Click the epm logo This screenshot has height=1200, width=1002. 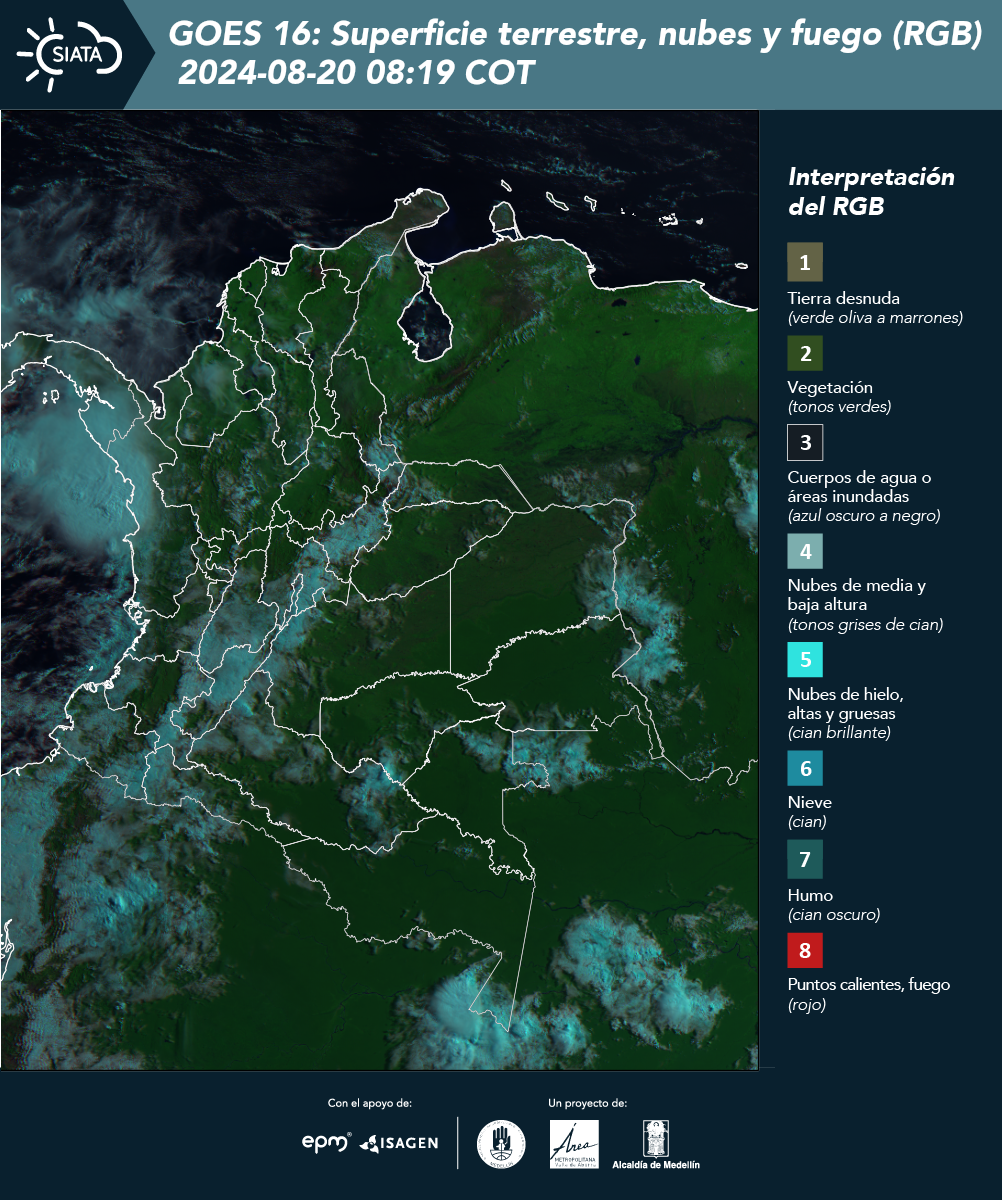click(327, 1142)
